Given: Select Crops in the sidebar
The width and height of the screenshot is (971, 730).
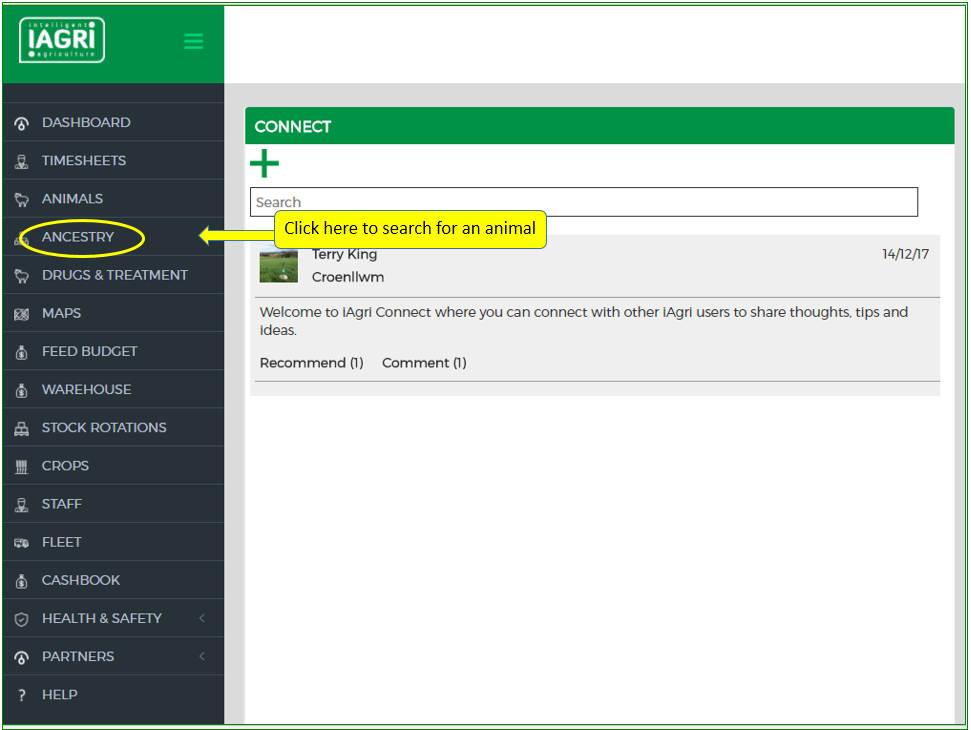Looking at the screenshot, I should [113, 466].
